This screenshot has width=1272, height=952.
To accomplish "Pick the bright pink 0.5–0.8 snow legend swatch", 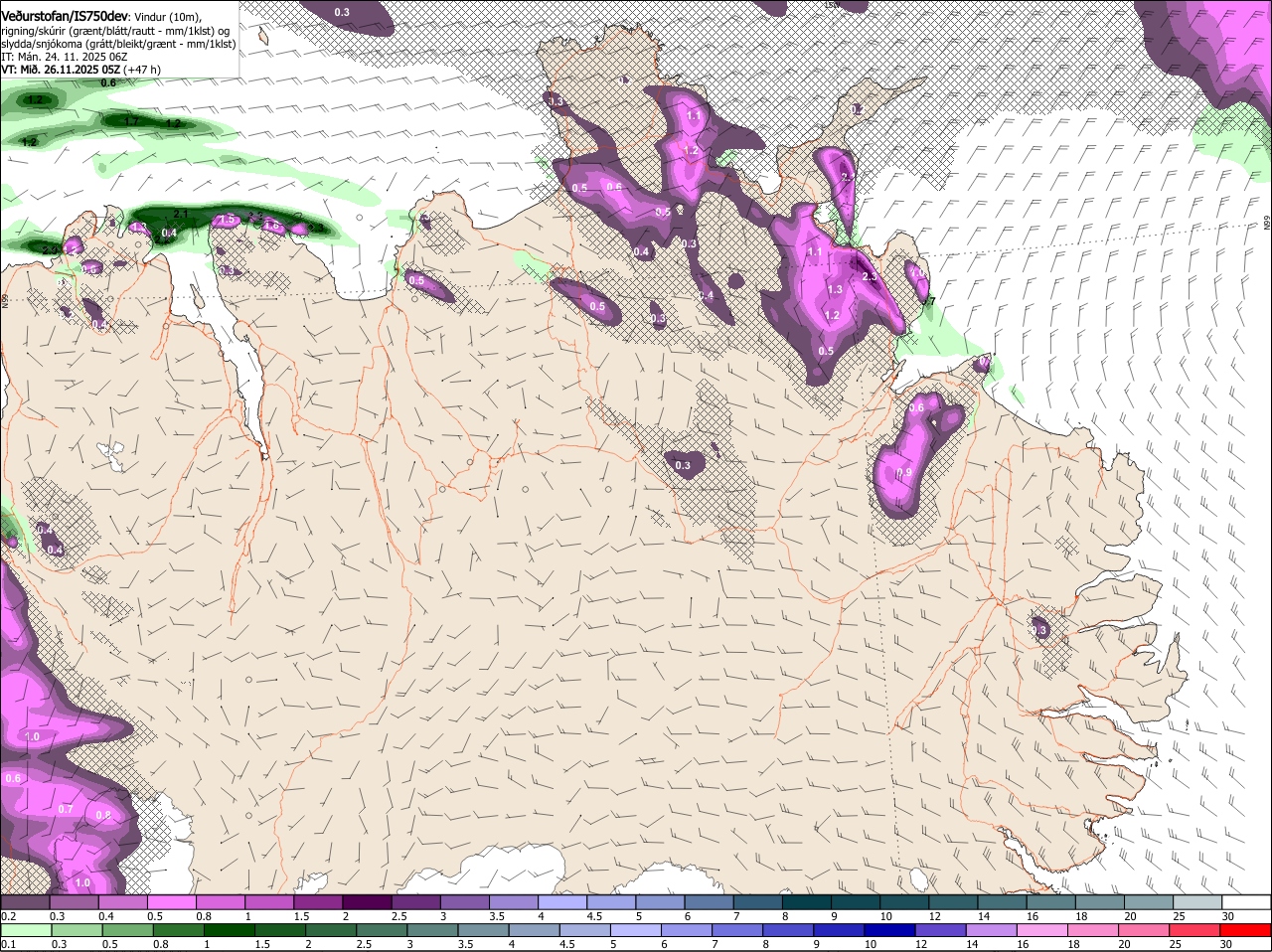I will [x=171, y=902].
